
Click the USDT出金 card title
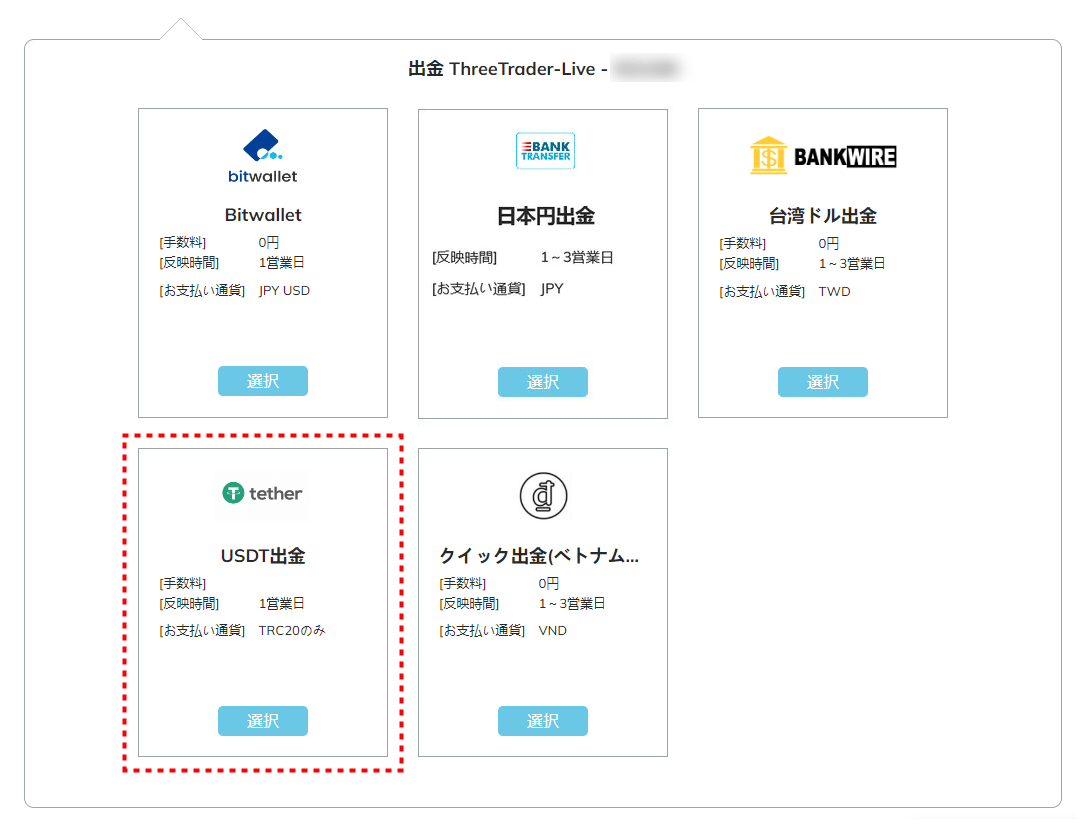263,556
